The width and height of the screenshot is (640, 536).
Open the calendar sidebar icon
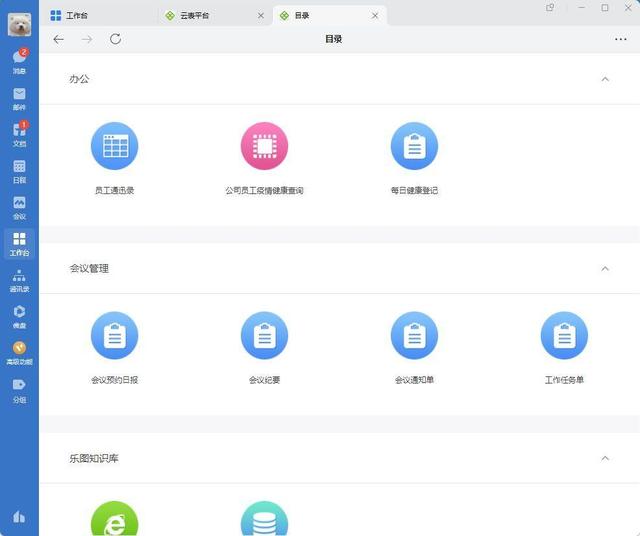coord(19,171)
